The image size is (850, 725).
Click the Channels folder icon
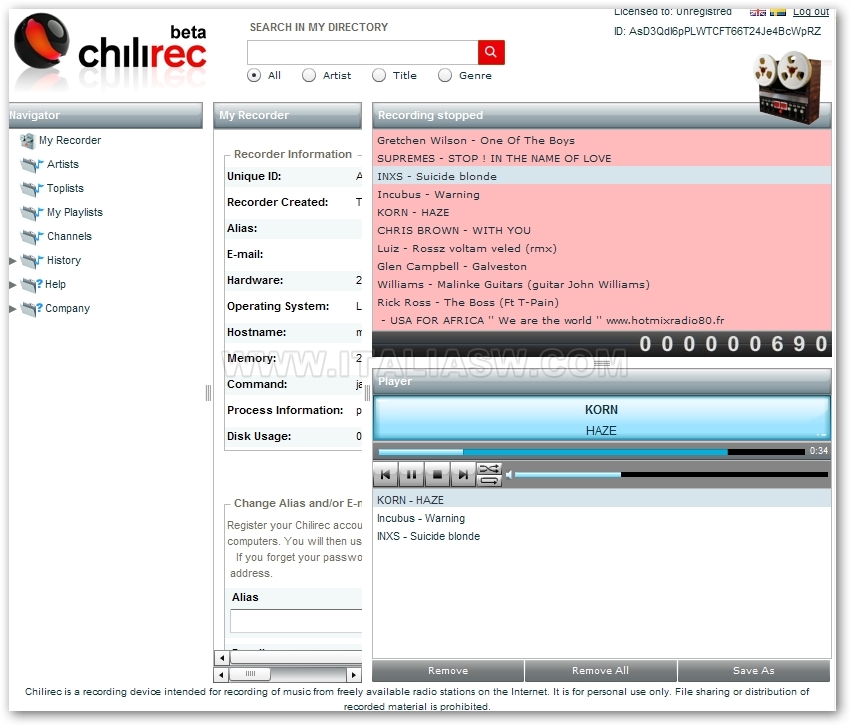coord(31,236)
